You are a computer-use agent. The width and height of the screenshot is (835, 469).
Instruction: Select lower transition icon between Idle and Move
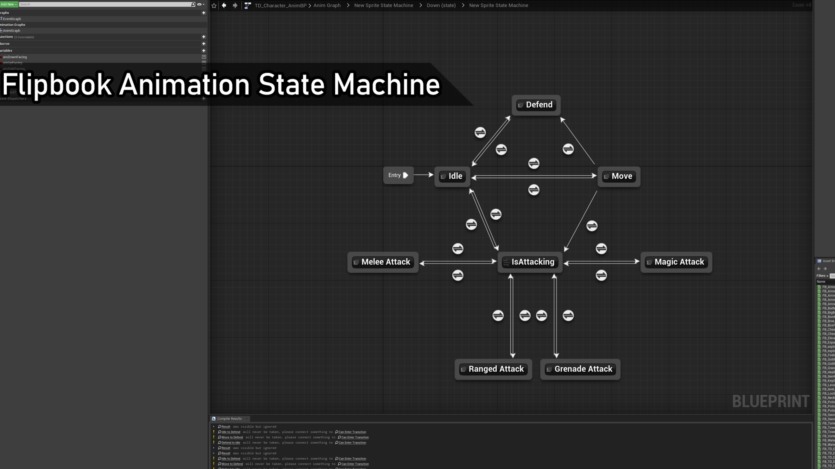click(x=534, y=190)
